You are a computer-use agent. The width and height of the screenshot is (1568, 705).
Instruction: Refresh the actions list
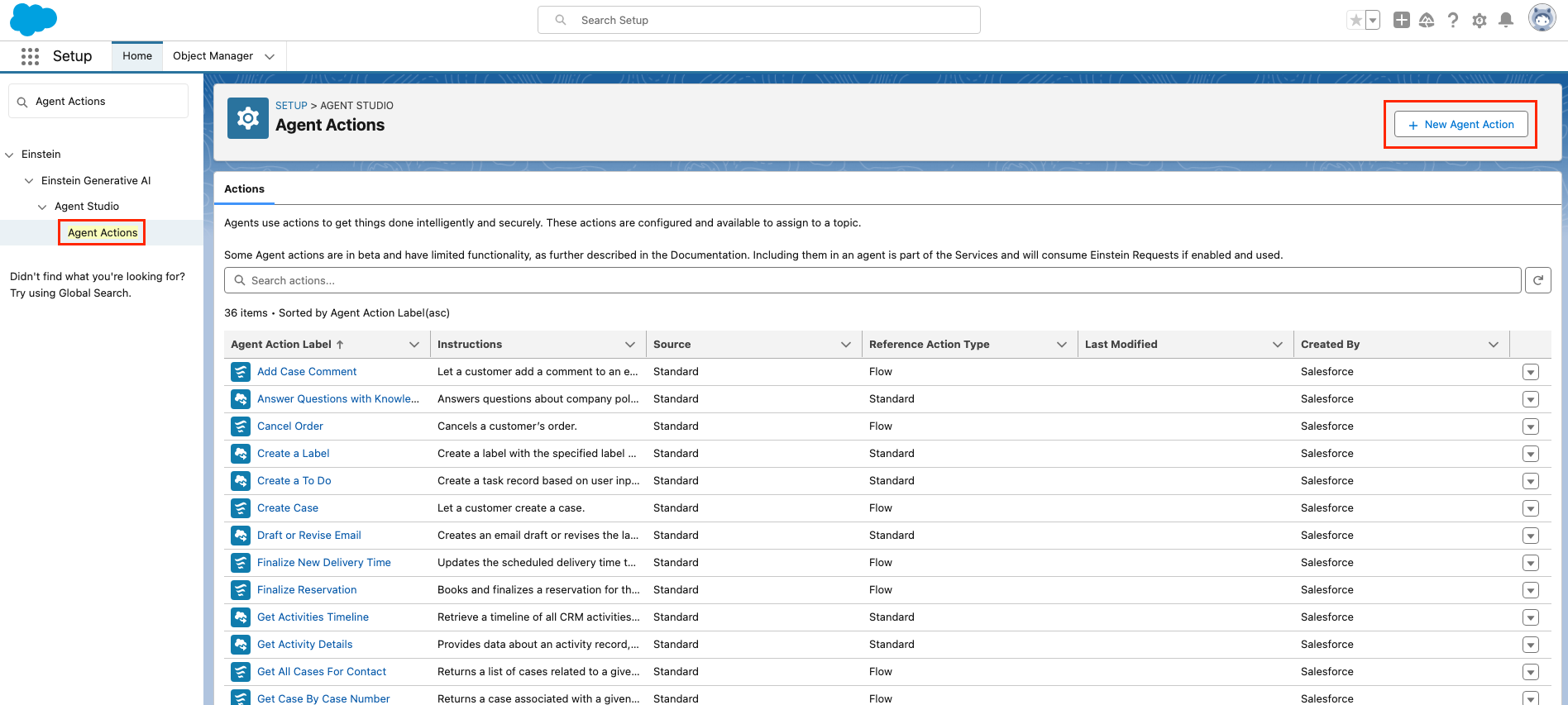click(1537, 281)
